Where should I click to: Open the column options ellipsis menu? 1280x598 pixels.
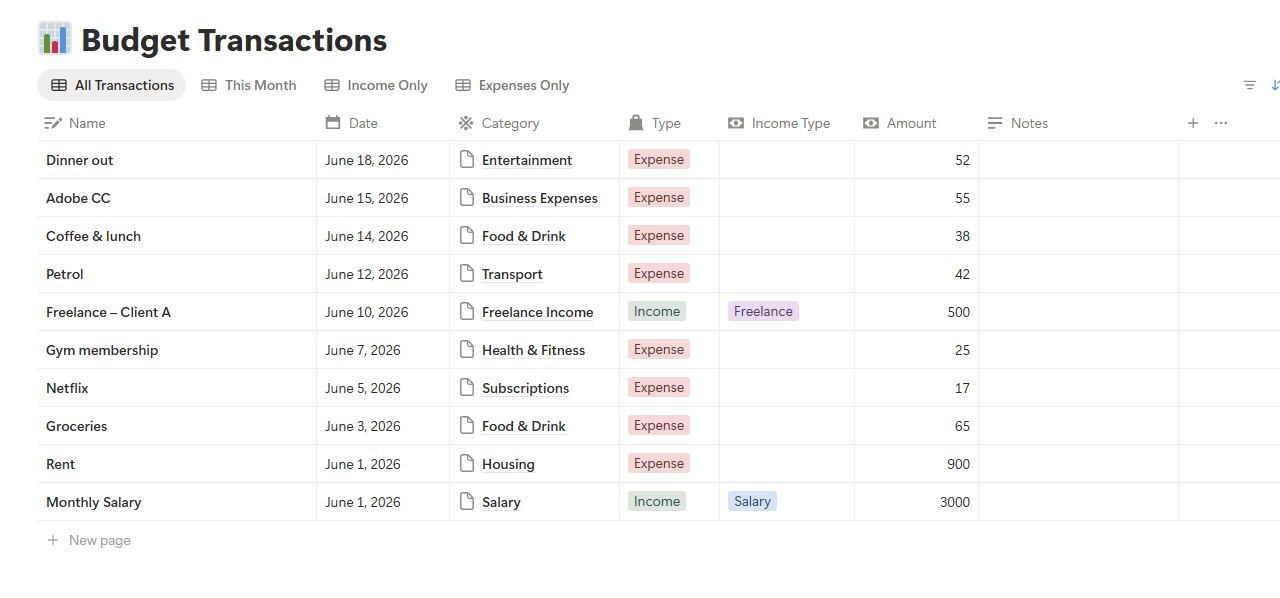point(1221,123)
